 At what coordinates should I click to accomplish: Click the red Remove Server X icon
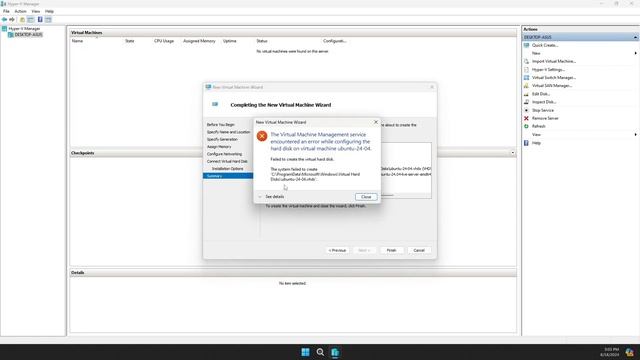click(527, 118)
